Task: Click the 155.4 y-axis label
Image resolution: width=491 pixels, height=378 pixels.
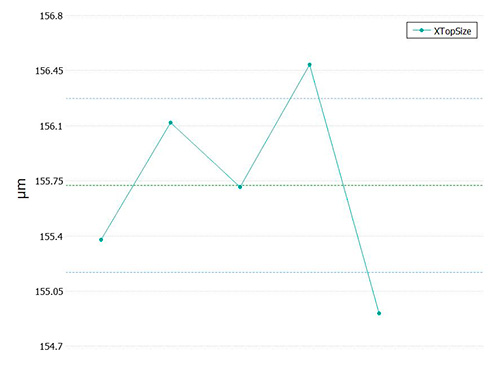Action: point(51,237)
